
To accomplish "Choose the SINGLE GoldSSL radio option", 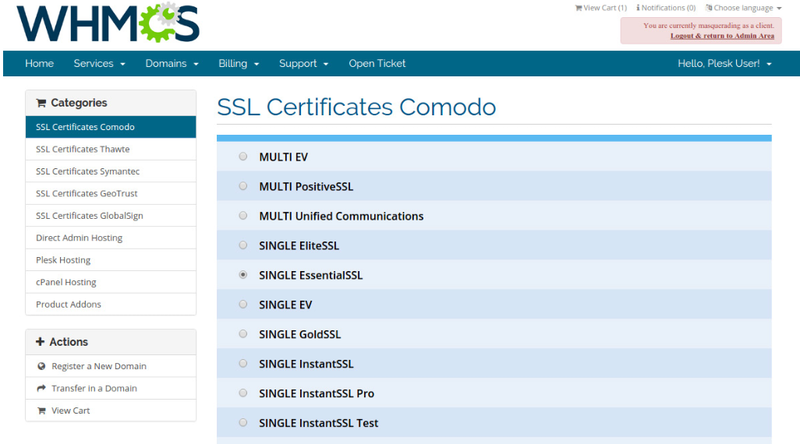I will (x=243, y=334).
